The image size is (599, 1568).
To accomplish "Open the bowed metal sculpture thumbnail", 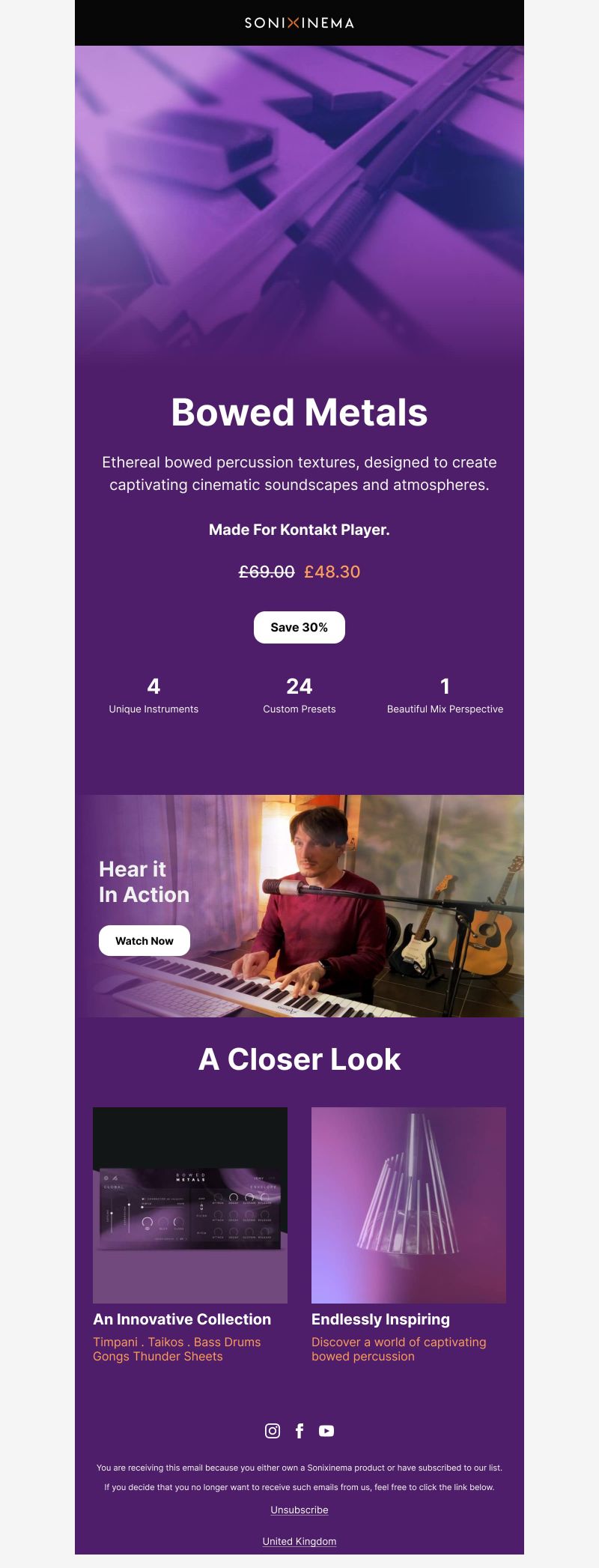I will point(409,1205).
